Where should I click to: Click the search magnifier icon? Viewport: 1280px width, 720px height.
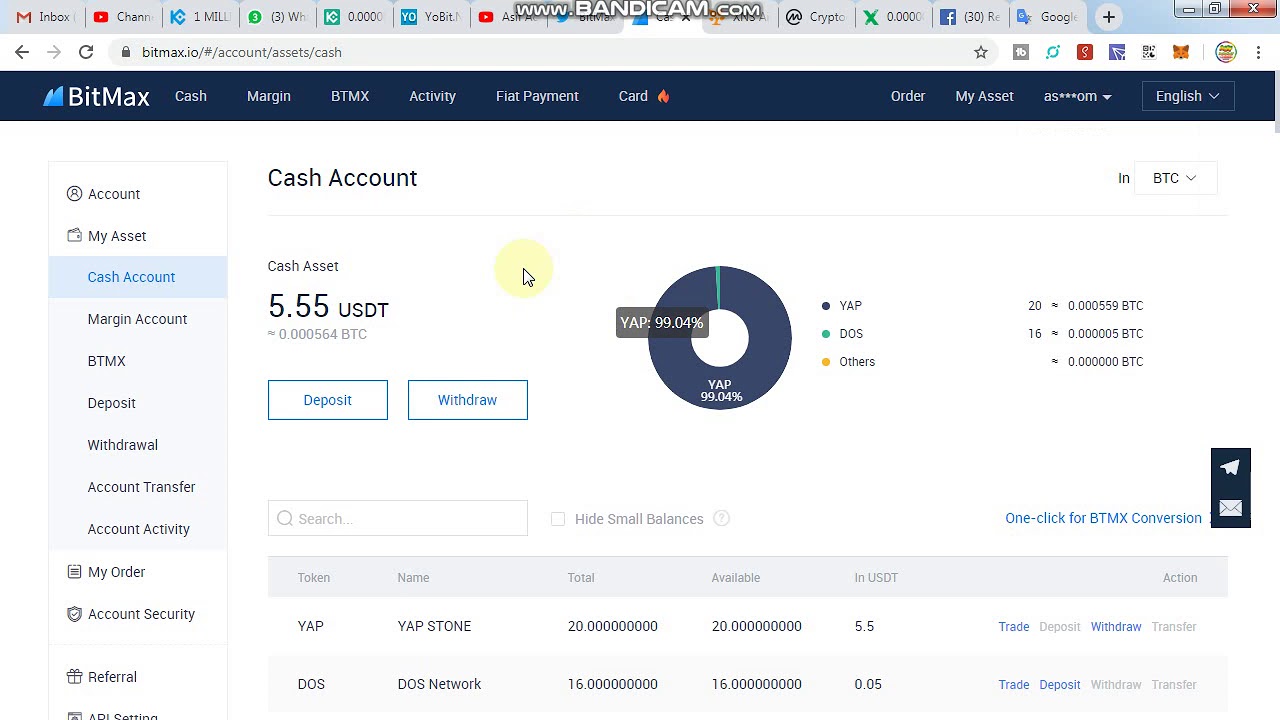tap(285, 518)
